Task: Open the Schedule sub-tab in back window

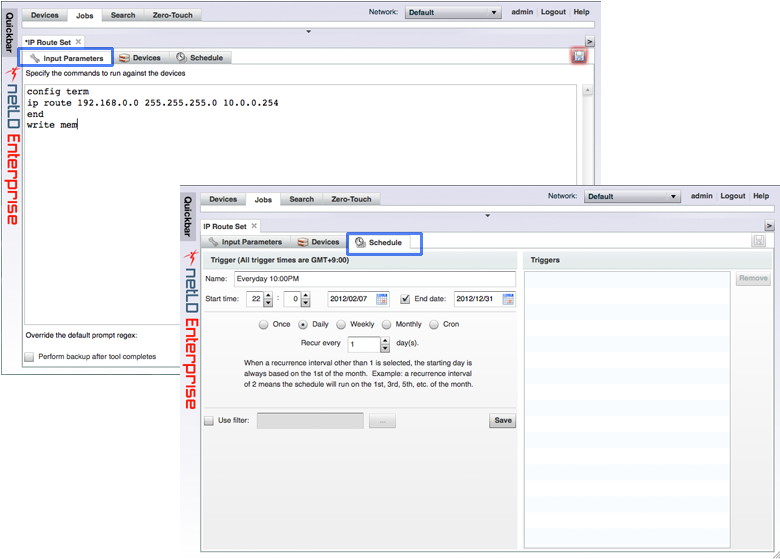Action: [200, 58]
